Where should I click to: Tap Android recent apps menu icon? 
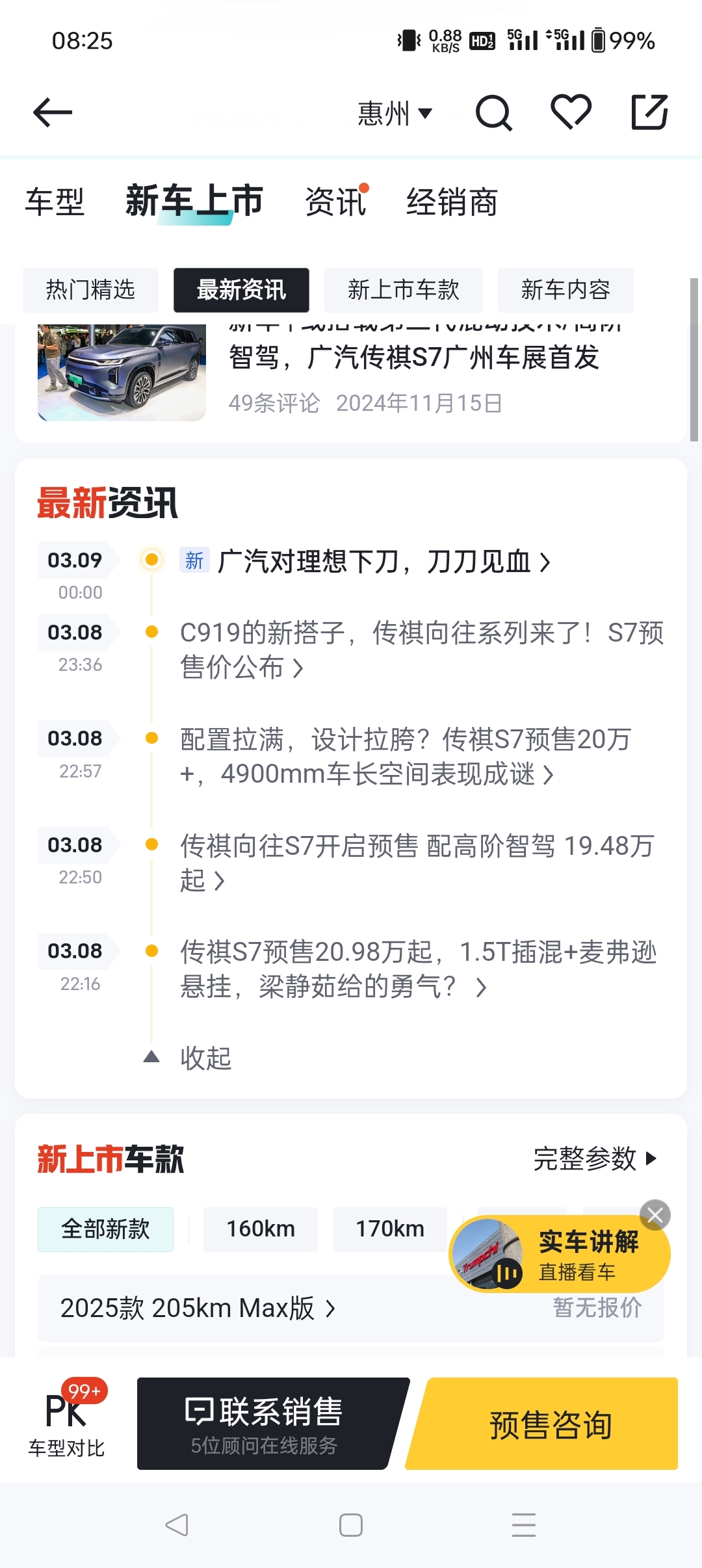pos(523,1524)
